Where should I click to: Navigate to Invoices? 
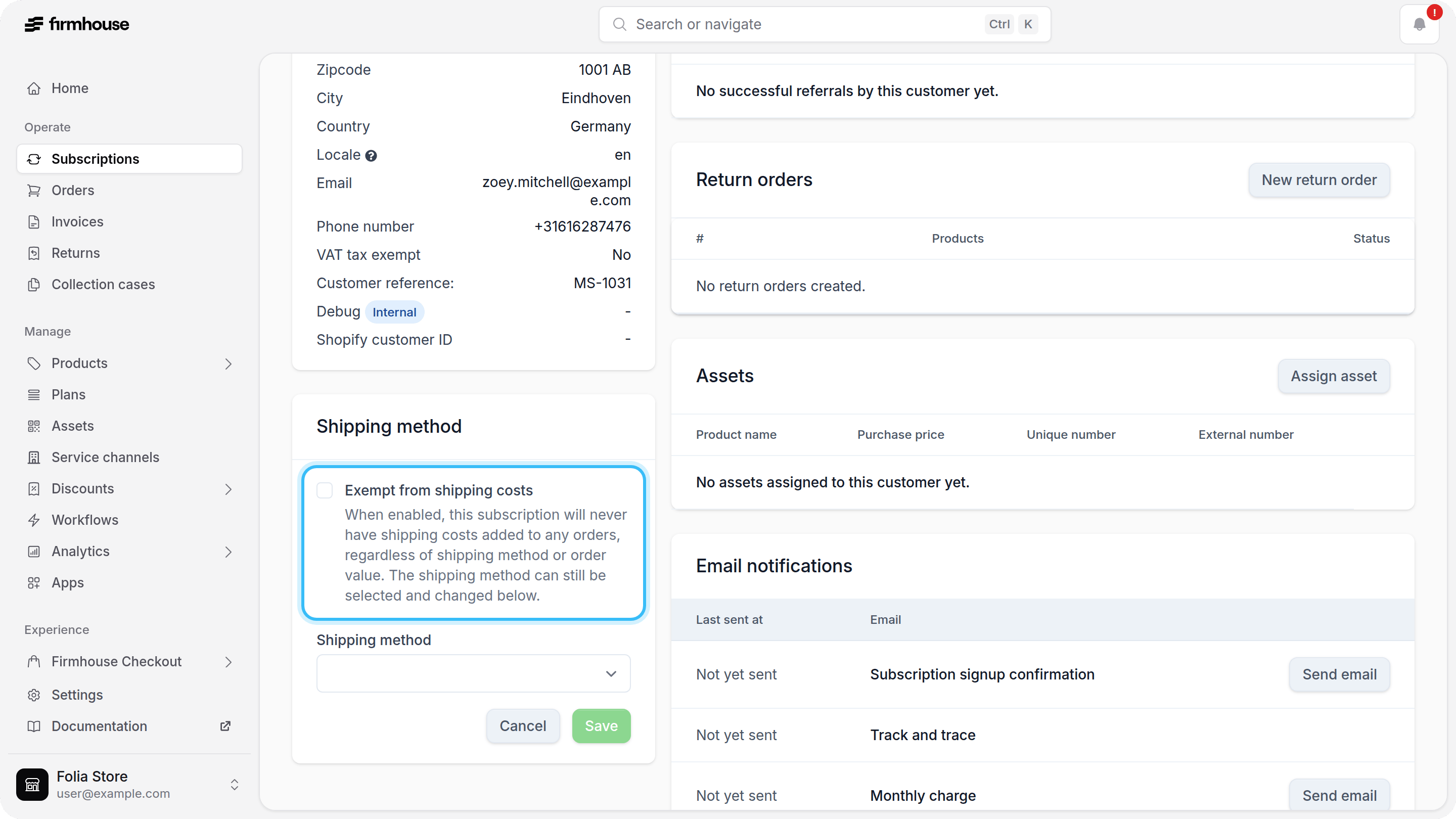click(x=129, y=221)
